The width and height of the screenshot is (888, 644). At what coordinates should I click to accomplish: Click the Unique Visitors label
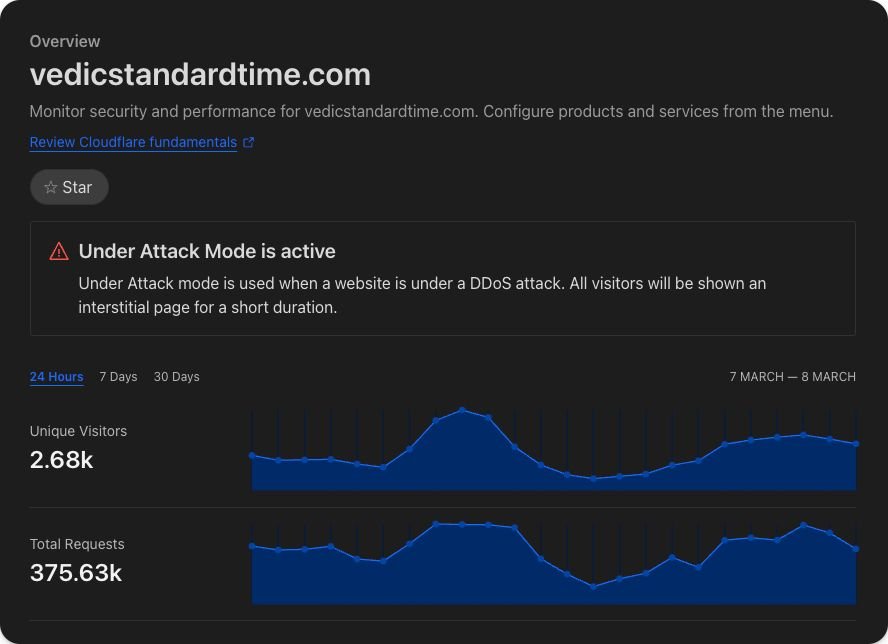[78, 431]
